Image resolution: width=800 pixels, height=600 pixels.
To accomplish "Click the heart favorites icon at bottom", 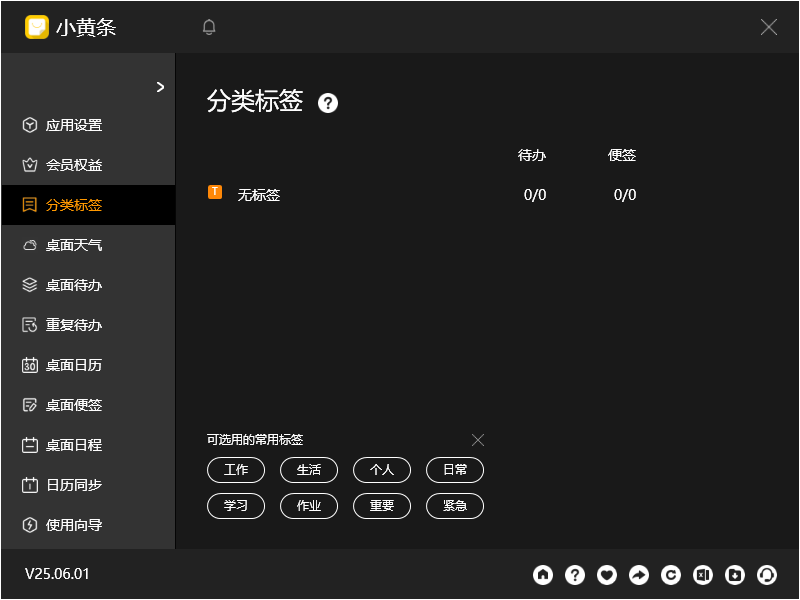I will coord(607,575).
